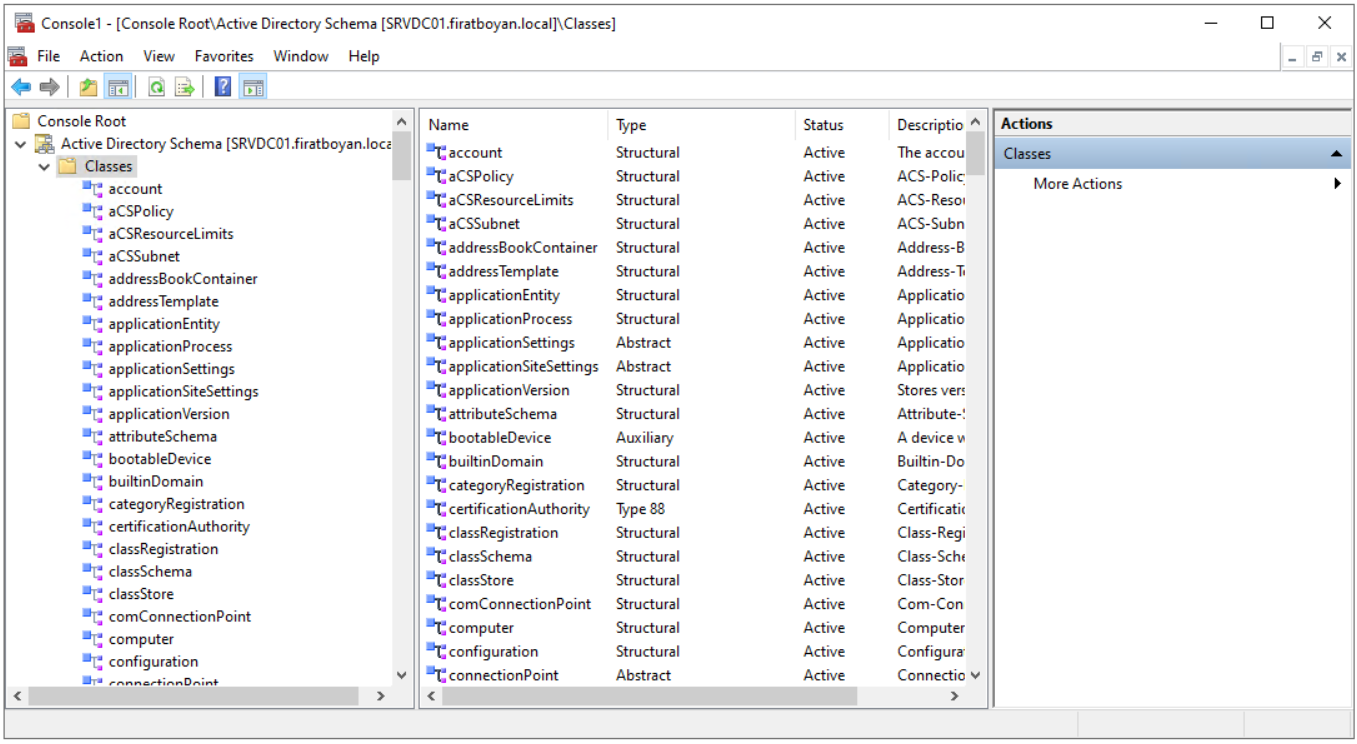Click the console toolbox icon beside File menu
The image size is (1357, 744).
[x=17, y=56]
